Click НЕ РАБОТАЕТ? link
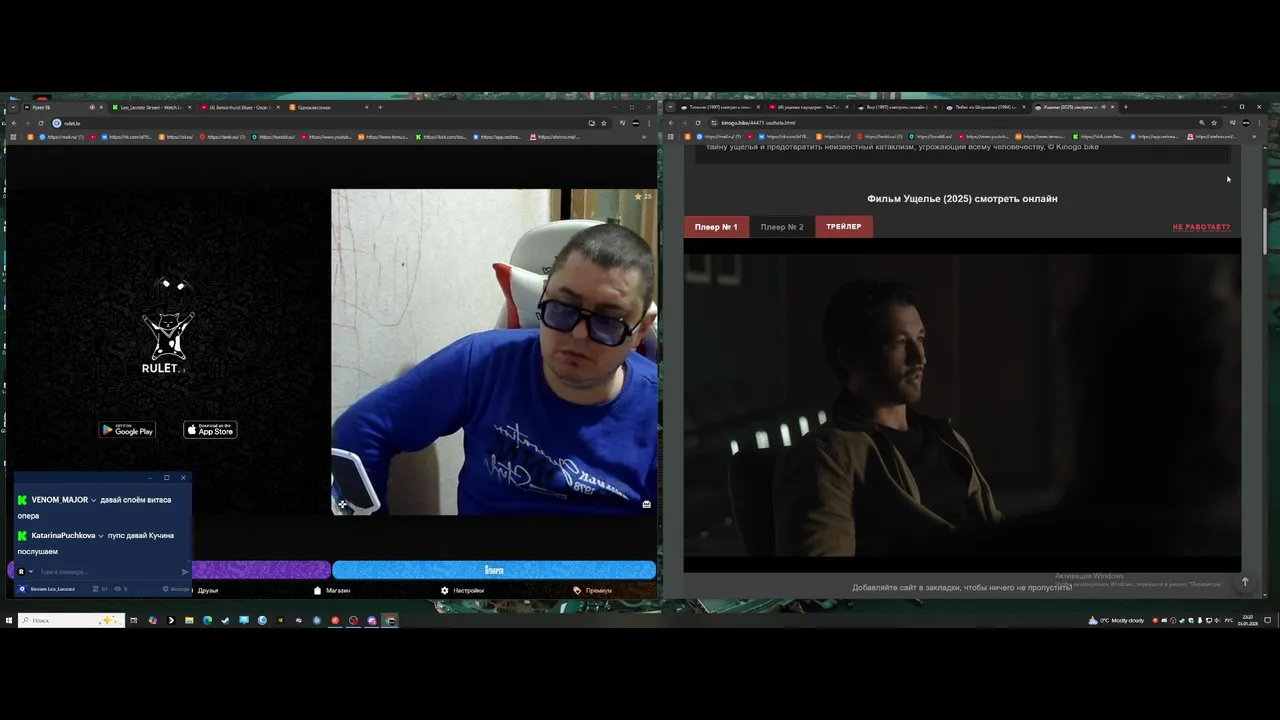The image size is (1280, 720). click(1201, 227)
